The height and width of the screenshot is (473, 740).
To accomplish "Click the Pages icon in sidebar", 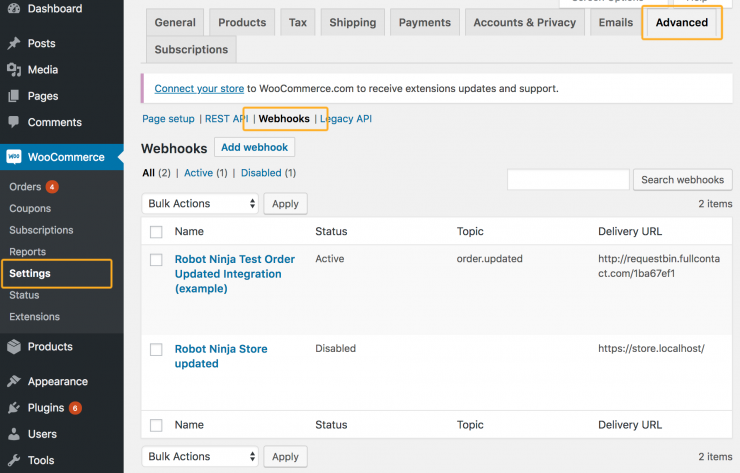I will (x=14, y=96).
